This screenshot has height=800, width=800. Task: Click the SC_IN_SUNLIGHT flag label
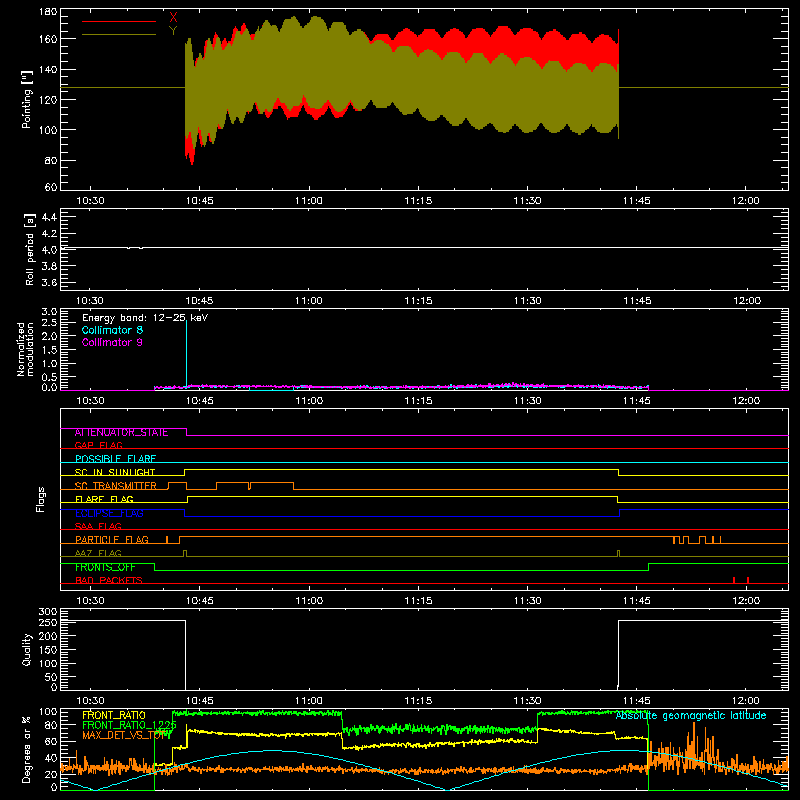point(115,472)
